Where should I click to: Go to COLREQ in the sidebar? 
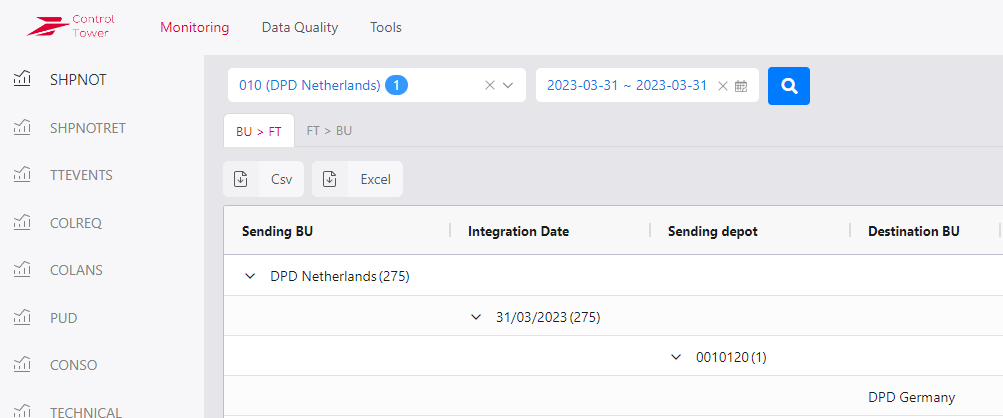(x=76, y=223)
